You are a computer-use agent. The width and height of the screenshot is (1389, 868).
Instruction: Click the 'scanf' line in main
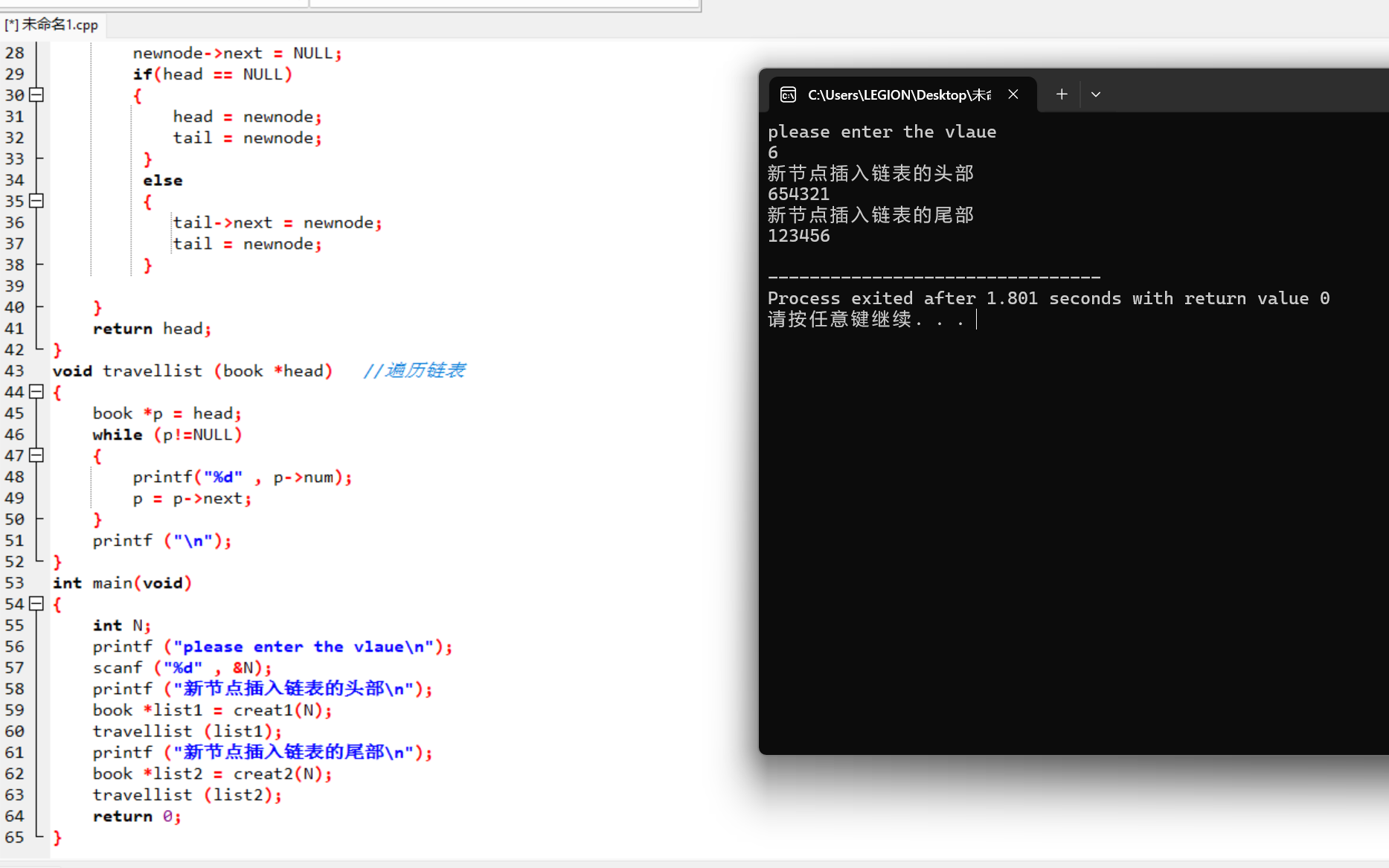(x=182, y=668)
